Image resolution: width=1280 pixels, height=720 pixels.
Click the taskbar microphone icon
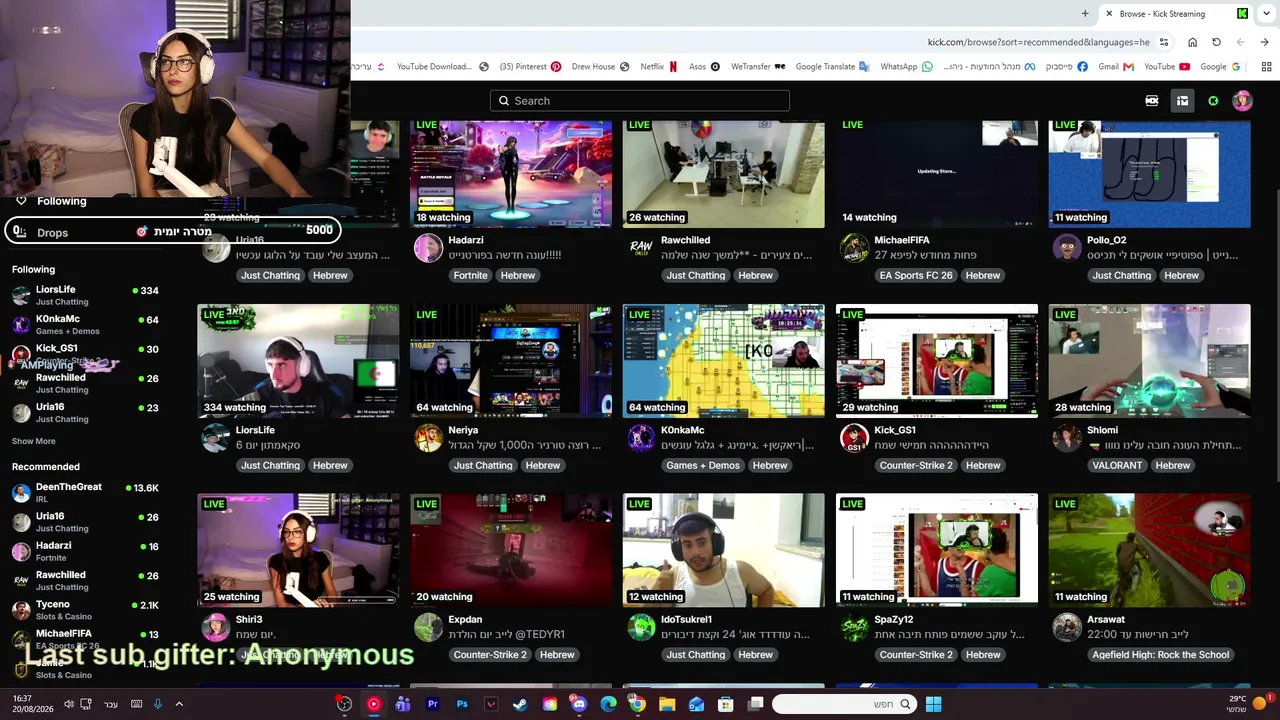click(x=157, y=704)
